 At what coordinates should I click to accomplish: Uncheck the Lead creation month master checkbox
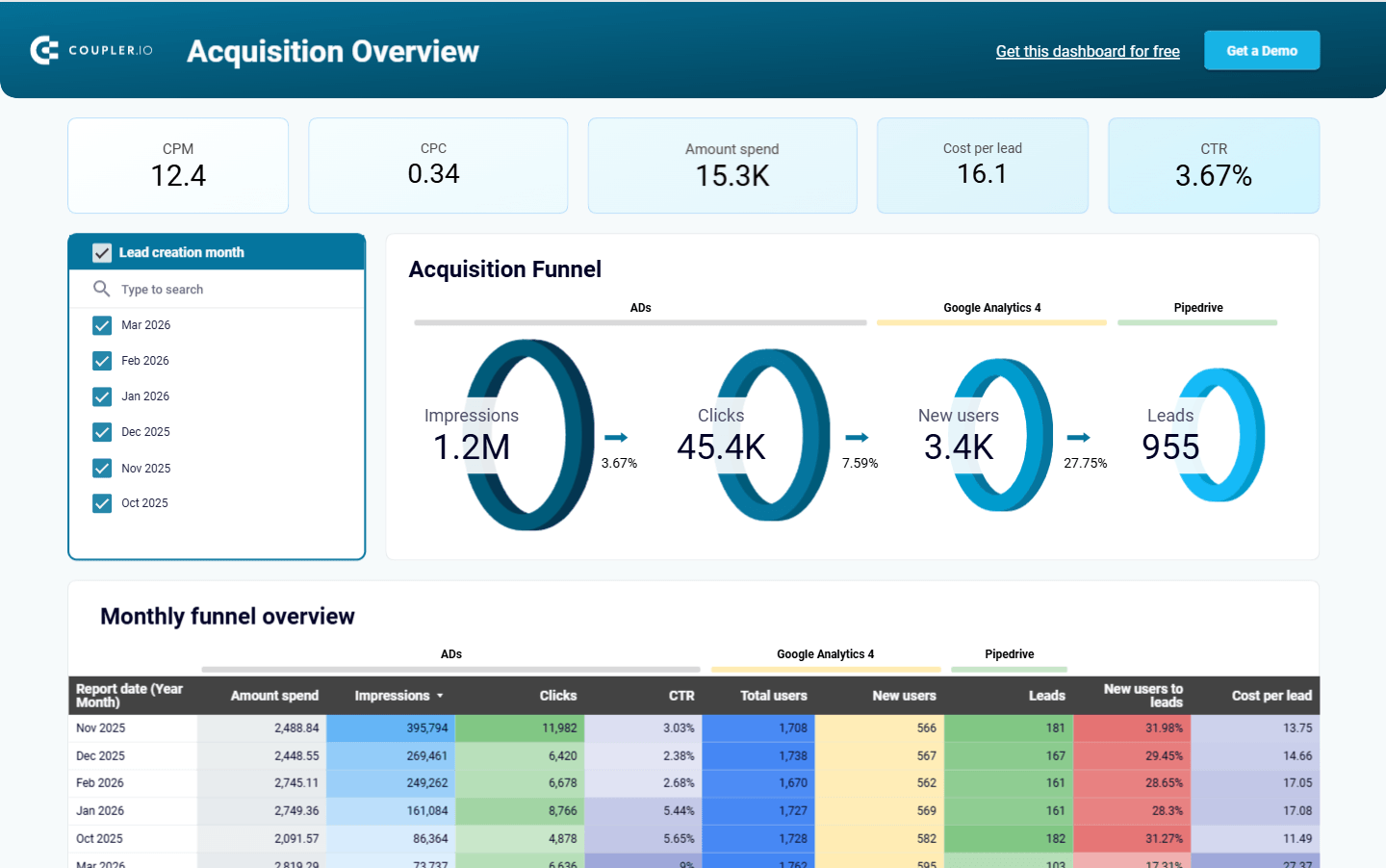coord(102,252)
